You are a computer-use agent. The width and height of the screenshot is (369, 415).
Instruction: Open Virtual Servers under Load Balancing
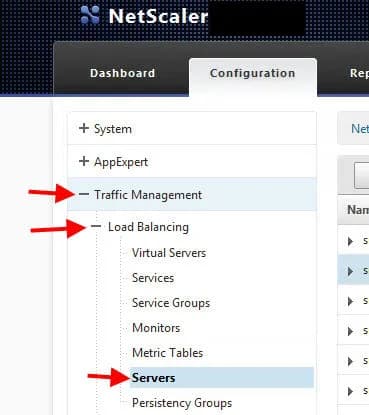(169, 253)
